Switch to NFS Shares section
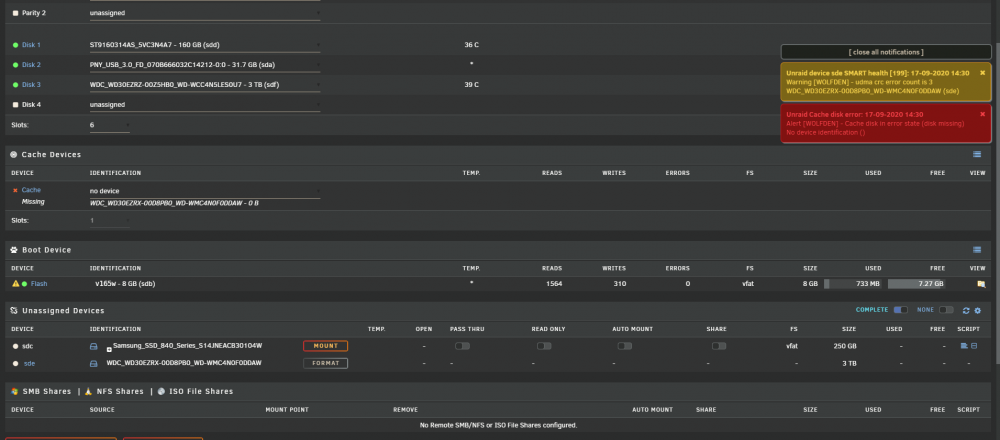Image resolution: width=1000 pixels, height=440 pixels. pyautogui.click(x=120, y=392)
